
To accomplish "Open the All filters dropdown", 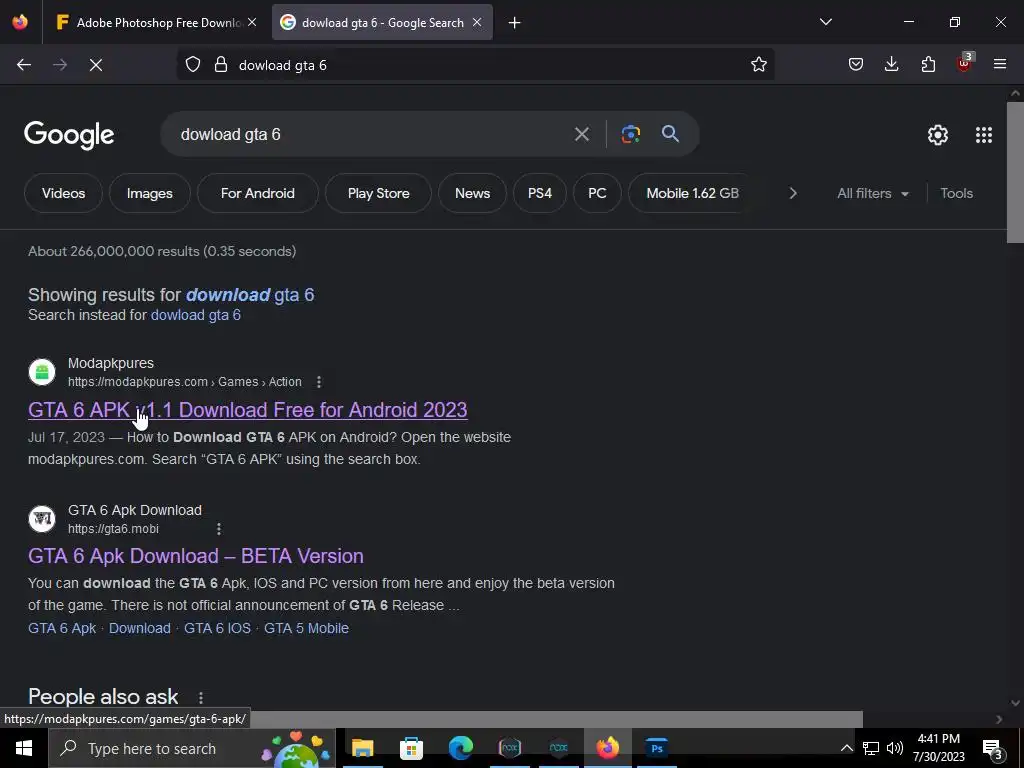I will 872,193.
